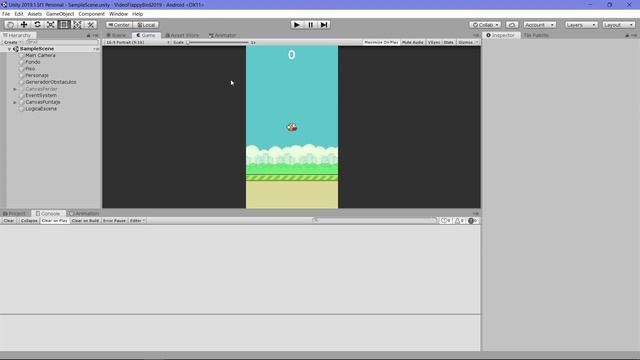
Task: Open the console Editor dropdown
Action: 137,220
